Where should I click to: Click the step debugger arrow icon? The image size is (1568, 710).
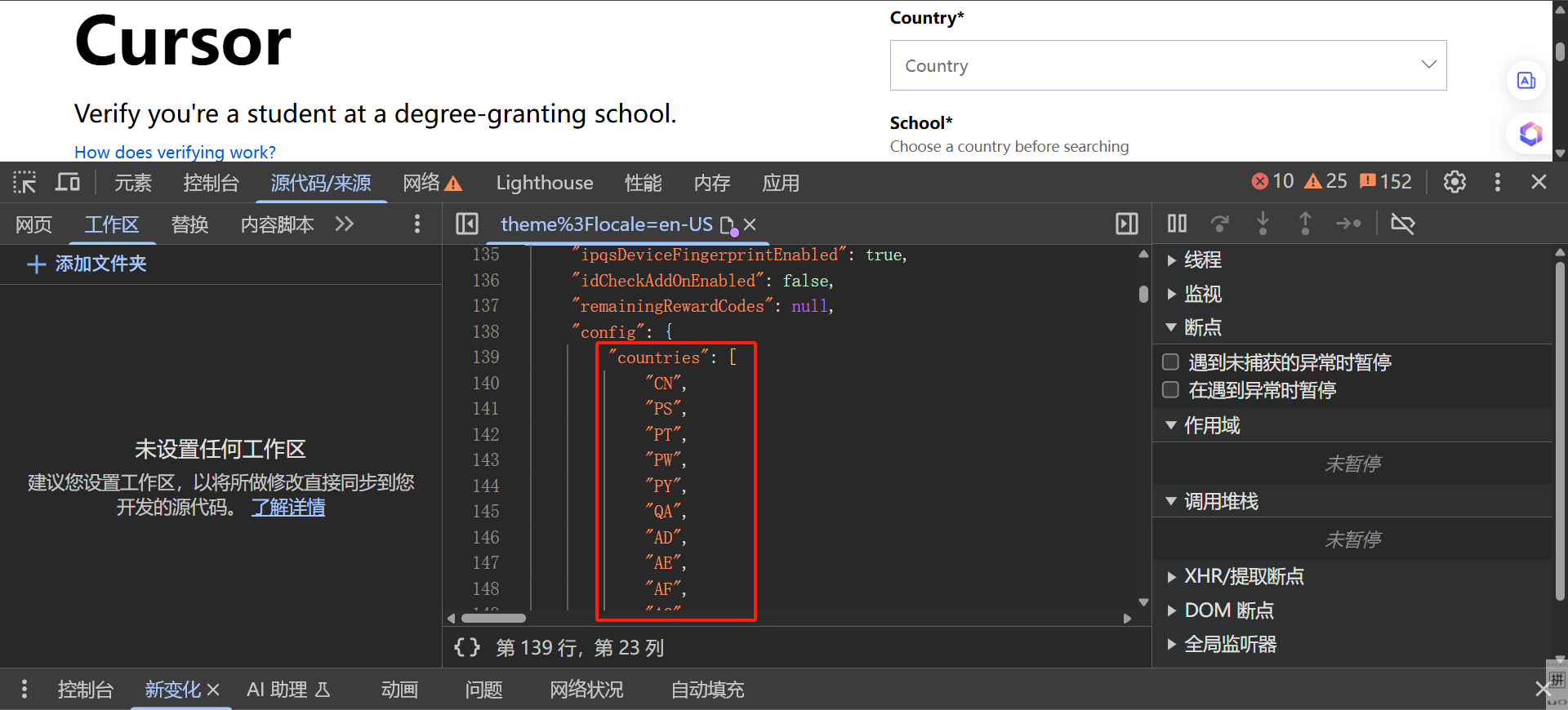tap(1348, 223)
